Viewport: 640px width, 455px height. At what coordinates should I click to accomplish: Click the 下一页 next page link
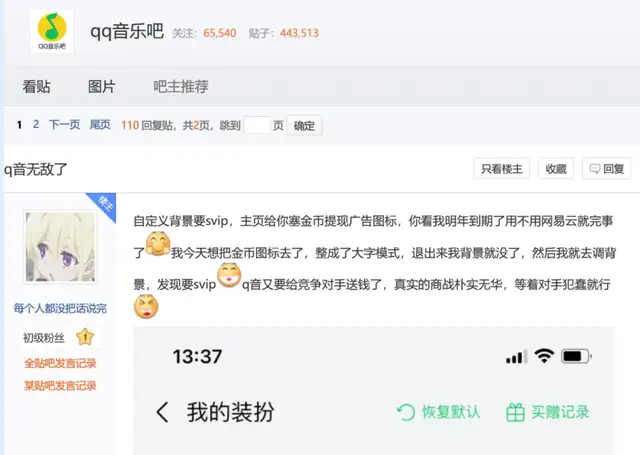click(64, 124)
